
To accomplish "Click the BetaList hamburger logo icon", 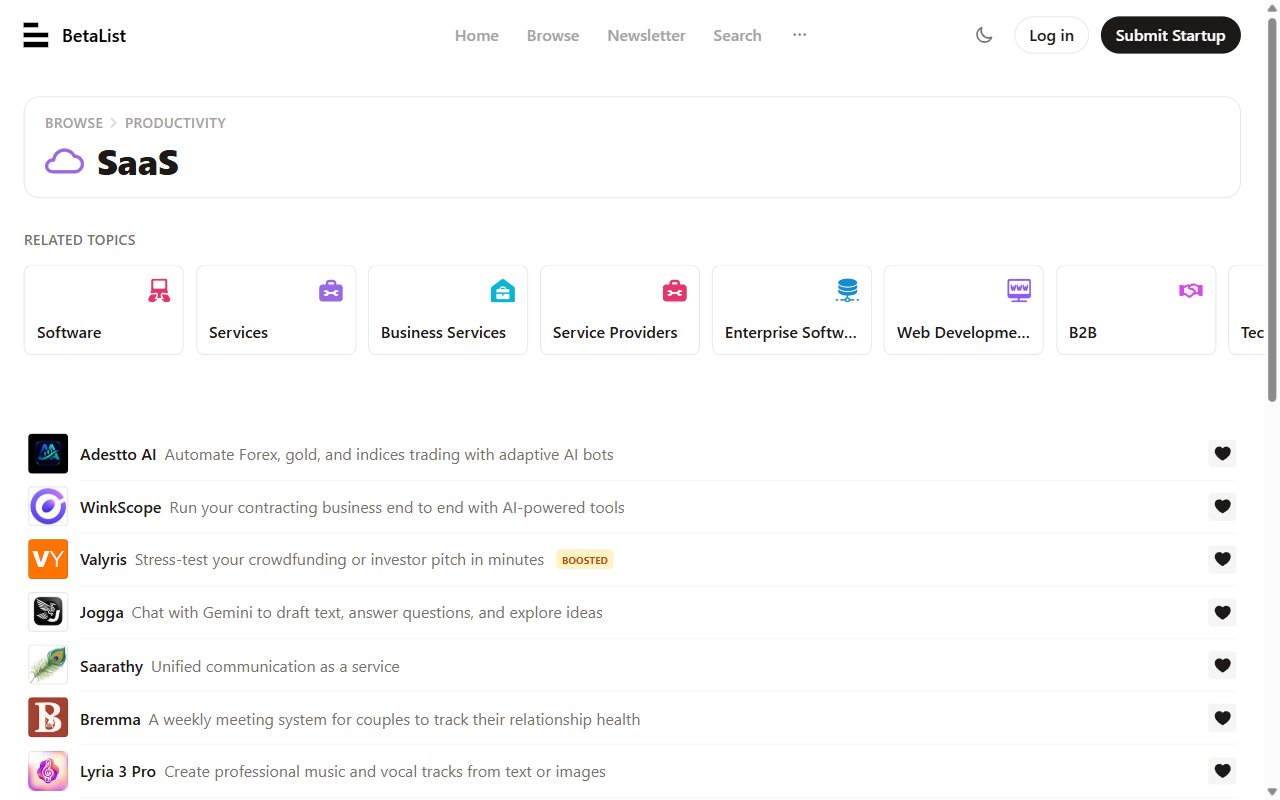I will click(x=36, y=35).
